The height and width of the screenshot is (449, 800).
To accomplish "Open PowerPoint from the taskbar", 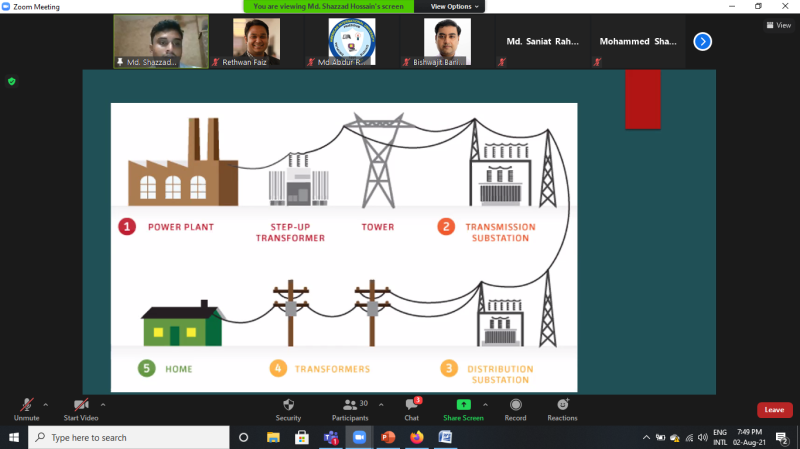I will [x=388, y=437].
